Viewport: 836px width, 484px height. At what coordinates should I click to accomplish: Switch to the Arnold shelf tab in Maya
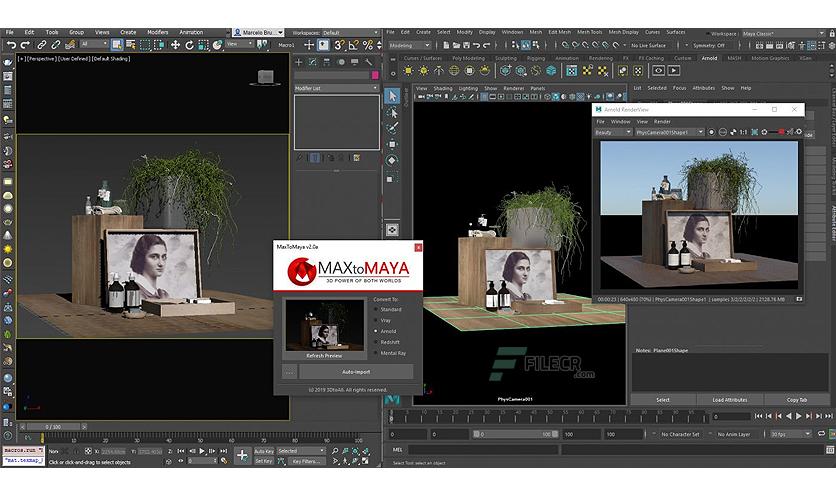pos(709,58)
